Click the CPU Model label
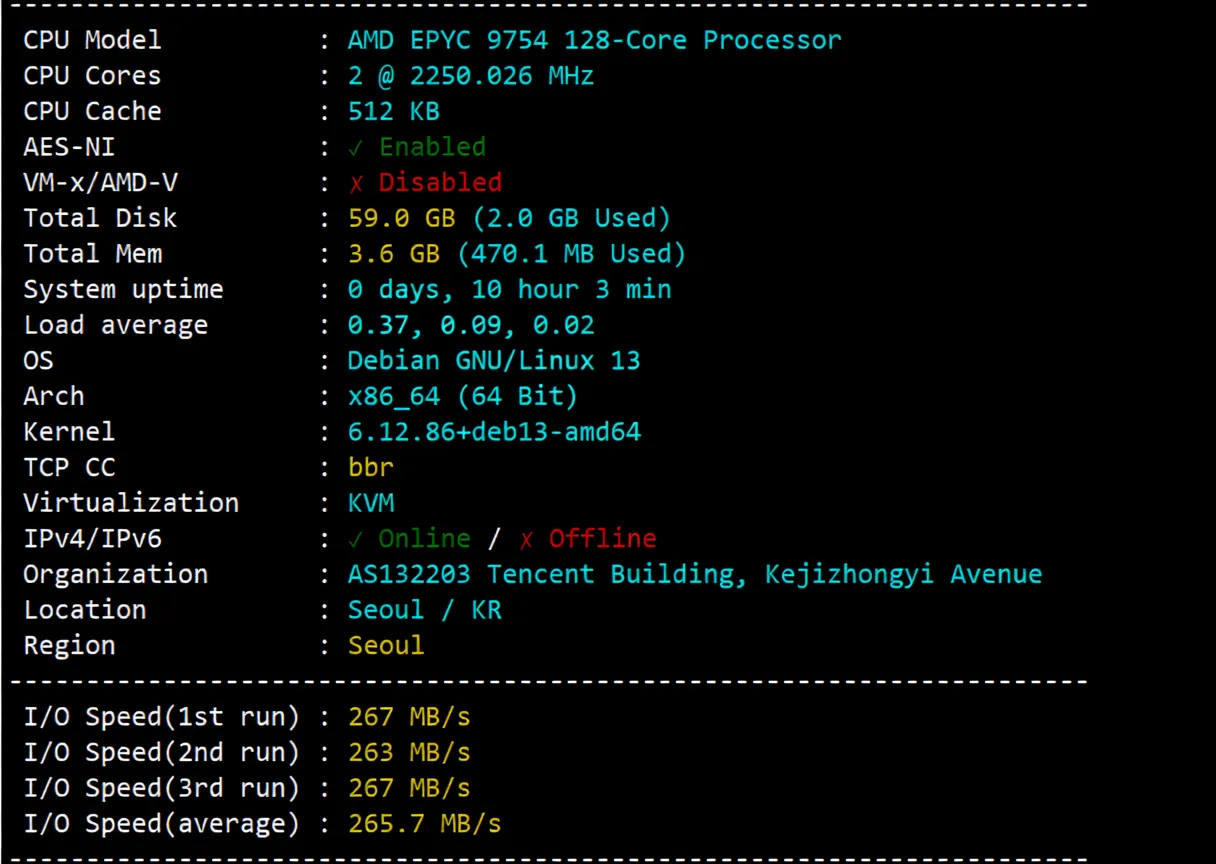The image size is (1216, 864). [x=92, y=40]
